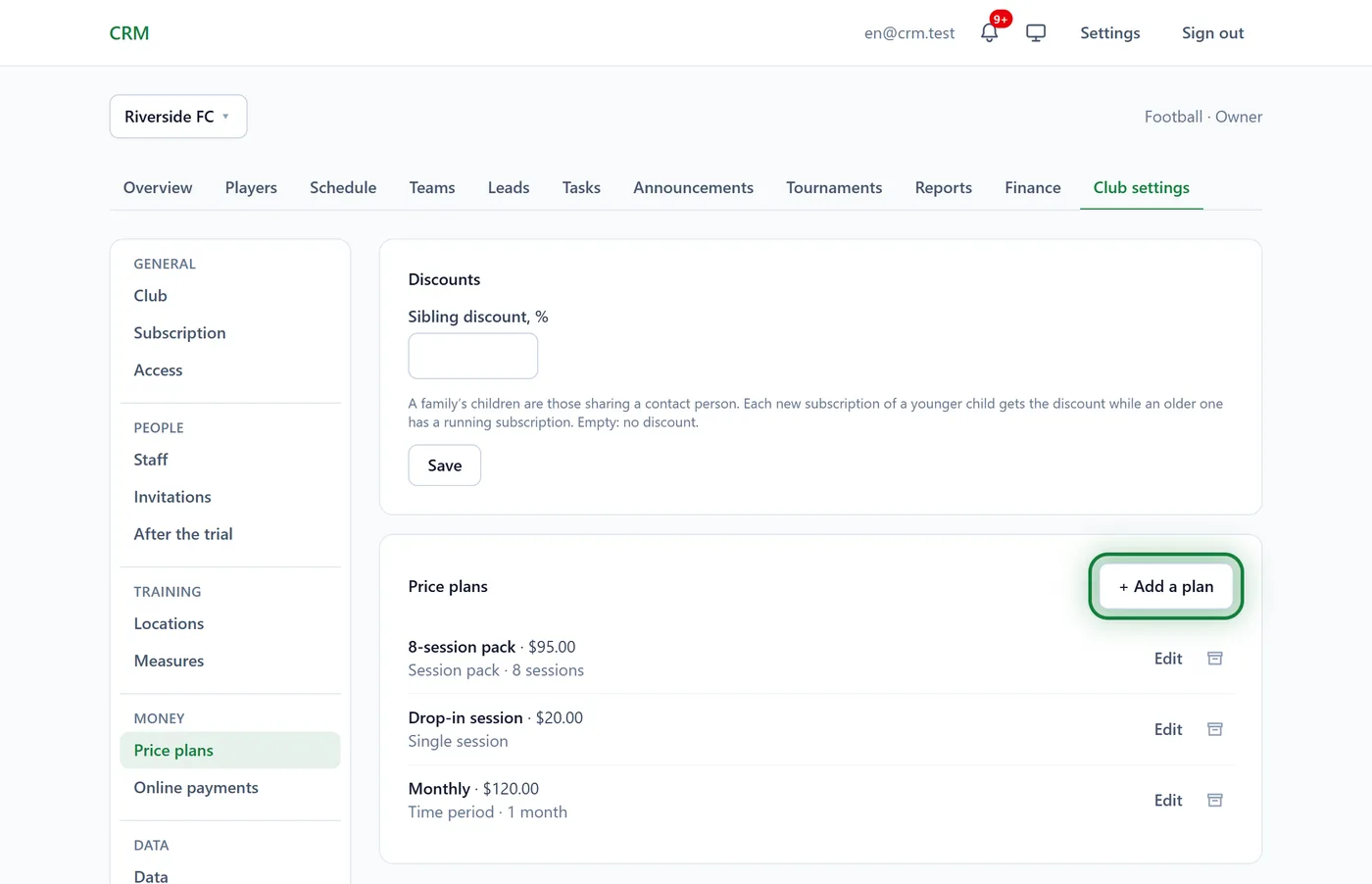Image resolution: width=1372 pixels, height=884 pixels.
Task: Click the CRM logo link
Action: click(x=129, y=33)
